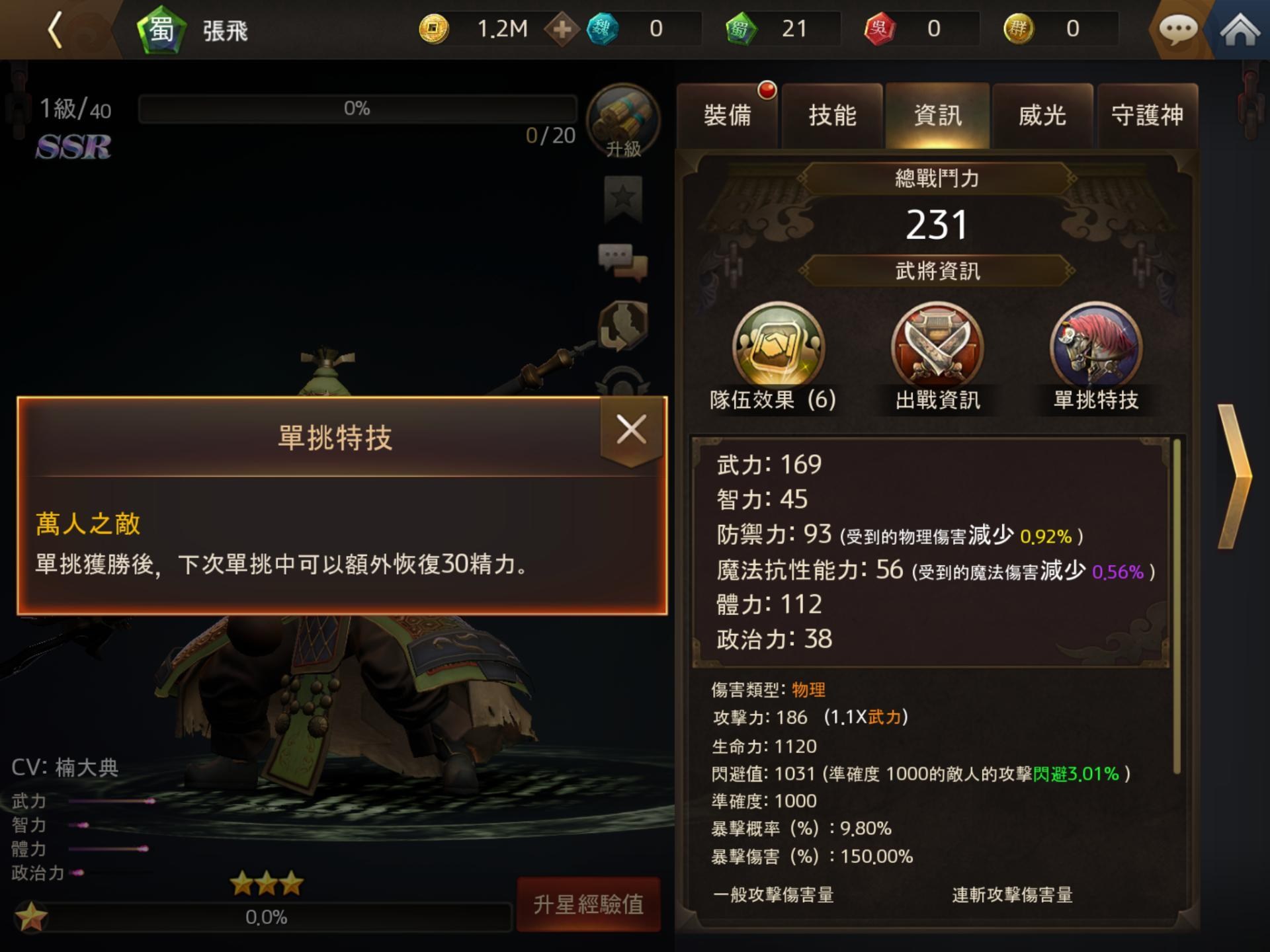Click the stats panel scrollbar

pos(1177,605)
